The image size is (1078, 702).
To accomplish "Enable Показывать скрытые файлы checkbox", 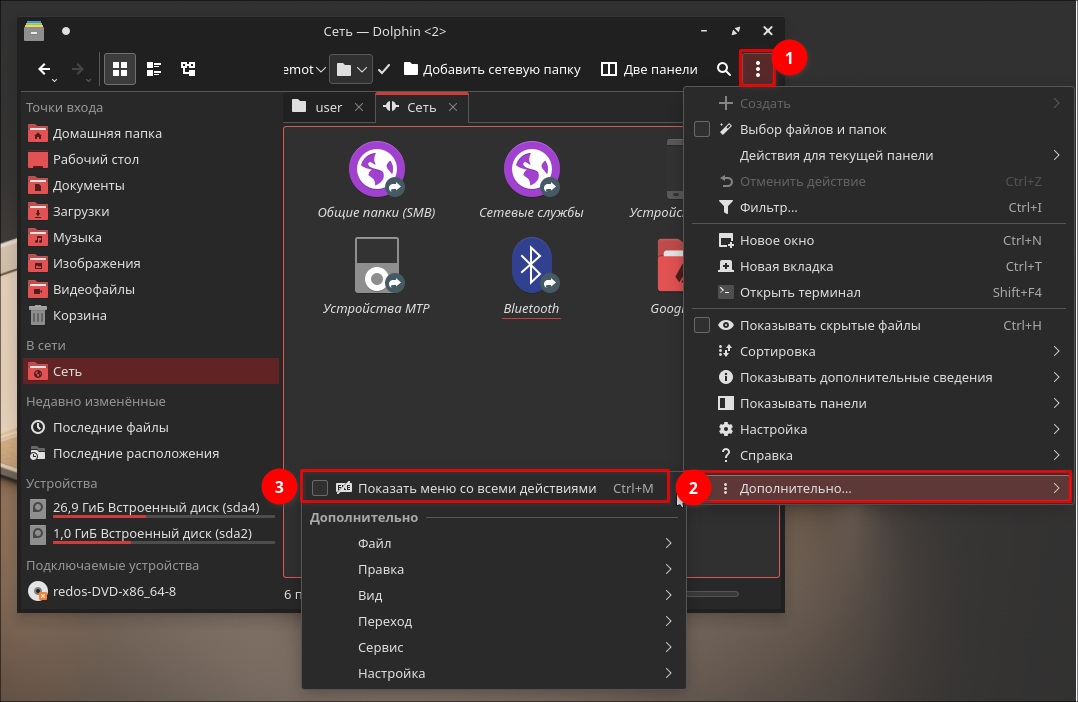I will [x=702, y=325].
